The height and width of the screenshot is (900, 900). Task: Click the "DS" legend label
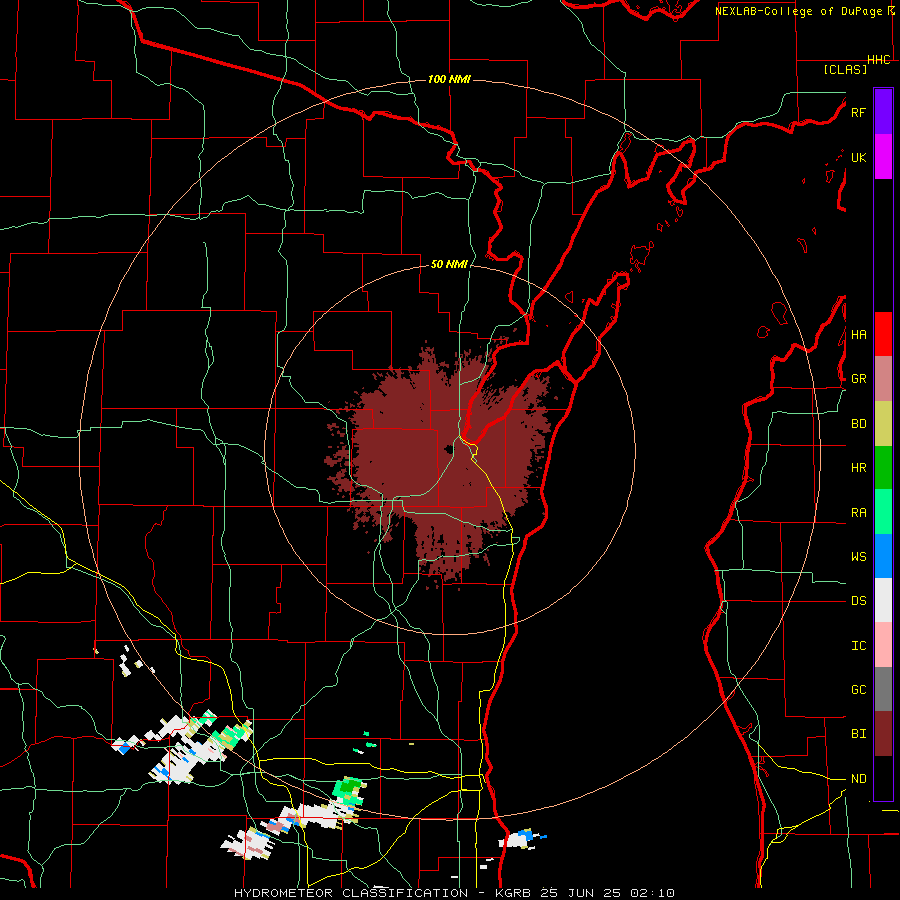859,601
